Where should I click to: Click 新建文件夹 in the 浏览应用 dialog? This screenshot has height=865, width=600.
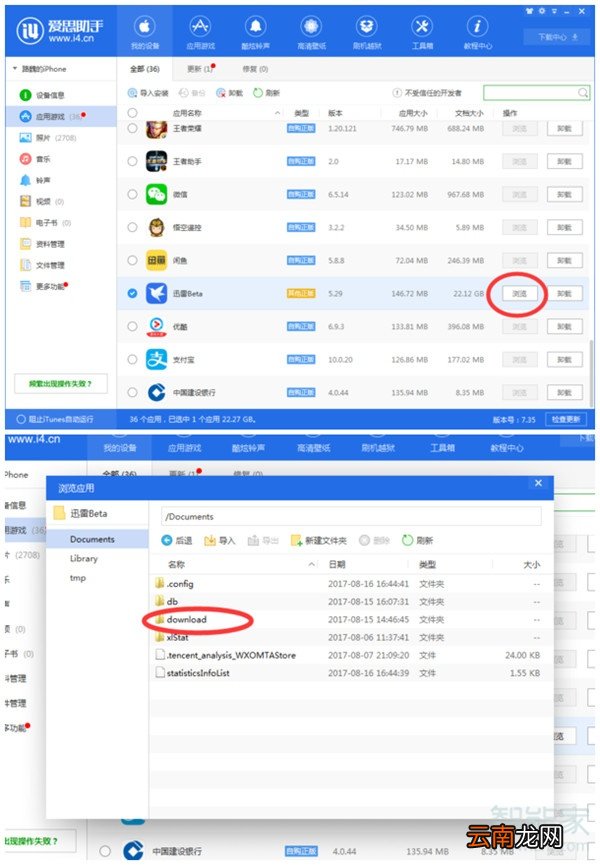point(319,540)
